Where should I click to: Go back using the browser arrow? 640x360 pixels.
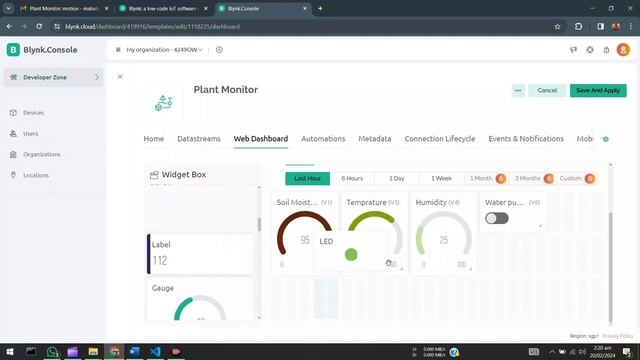pyautogui.click(x=9, y=27)
